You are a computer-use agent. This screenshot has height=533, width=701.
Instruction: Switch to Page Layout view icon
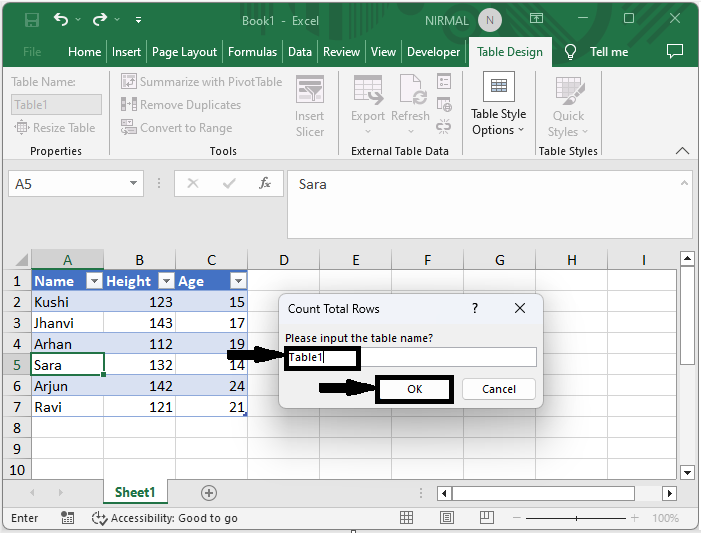click(x=447, y=518)
